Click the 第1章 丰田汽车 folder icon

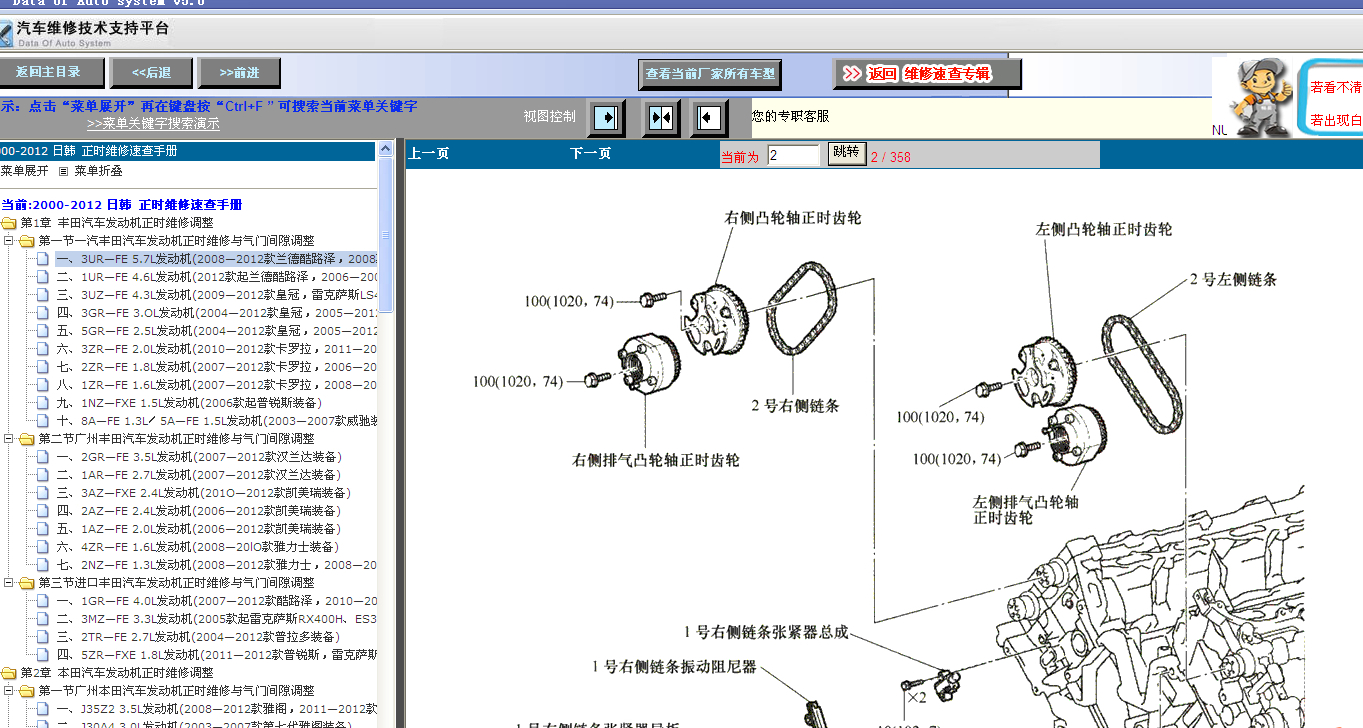coord(9,223)
